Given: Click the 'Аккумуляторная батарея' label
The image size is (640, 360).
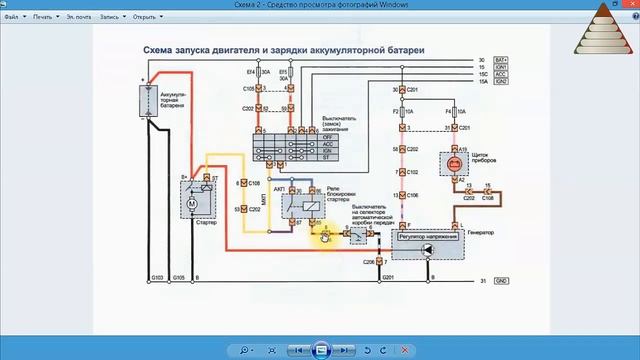Looking at the screenshot, I should [172, 100].
